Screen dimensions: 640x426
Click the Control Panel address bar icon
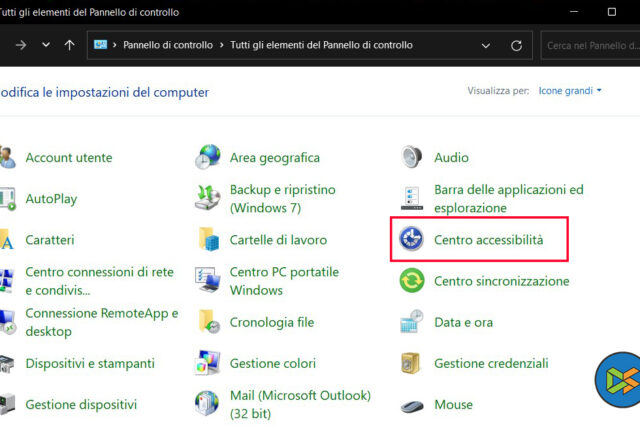coord(100,44)
